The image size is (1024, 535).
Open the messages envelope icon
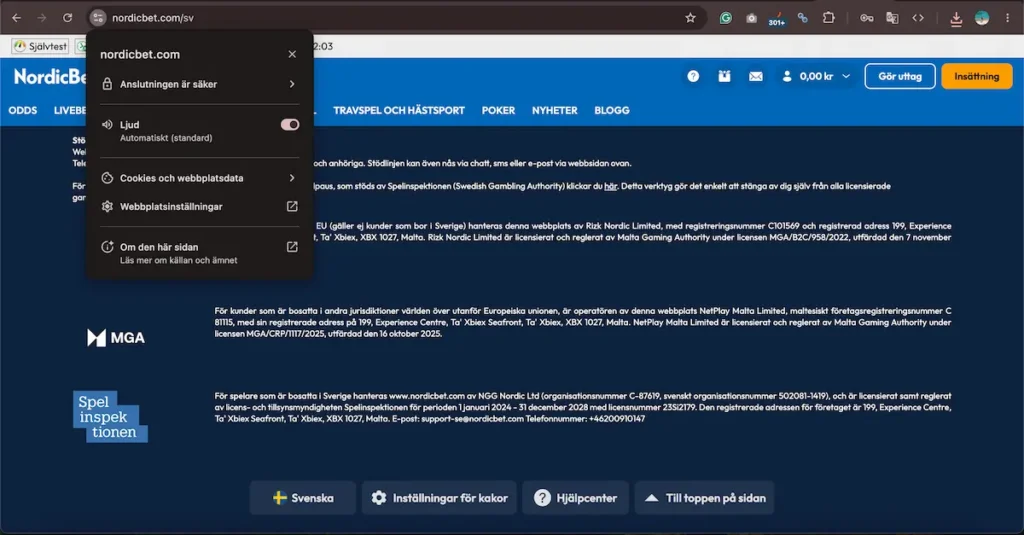coord(756,76)
